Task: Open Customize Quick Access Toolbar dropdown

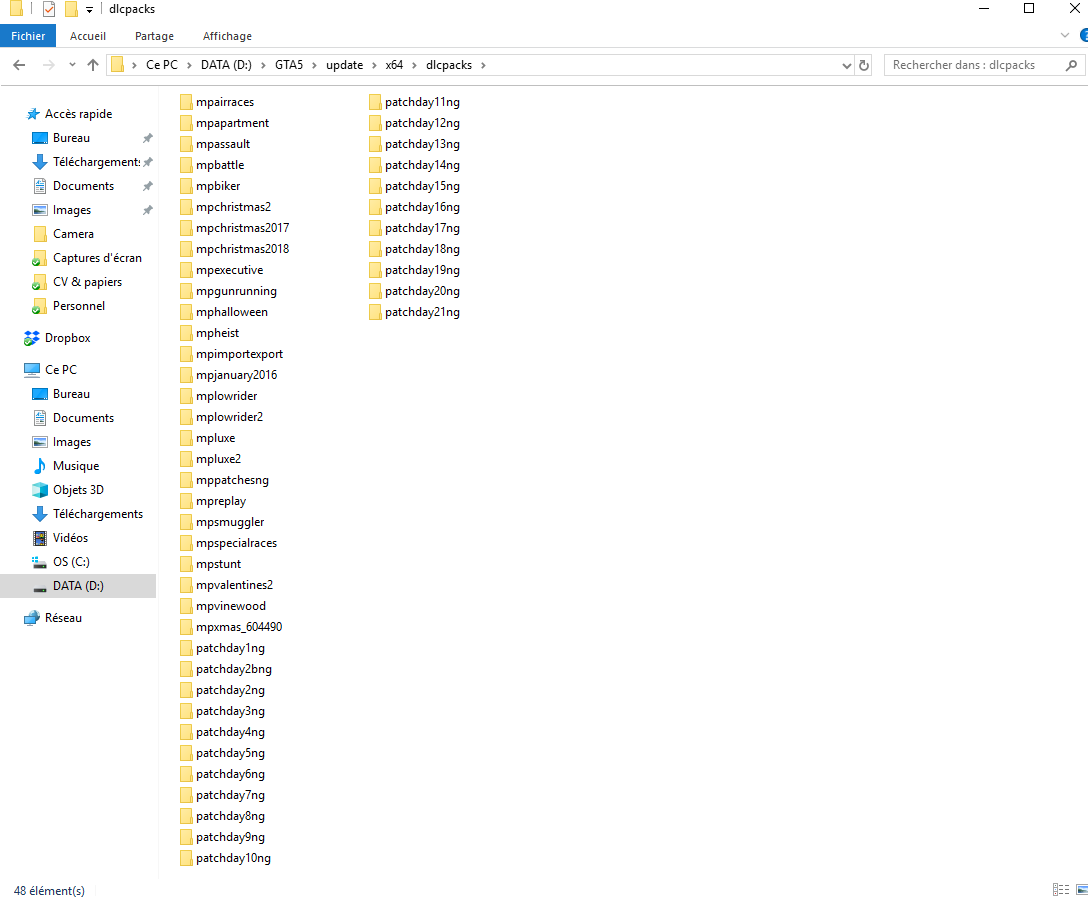Action: point(90,10)
